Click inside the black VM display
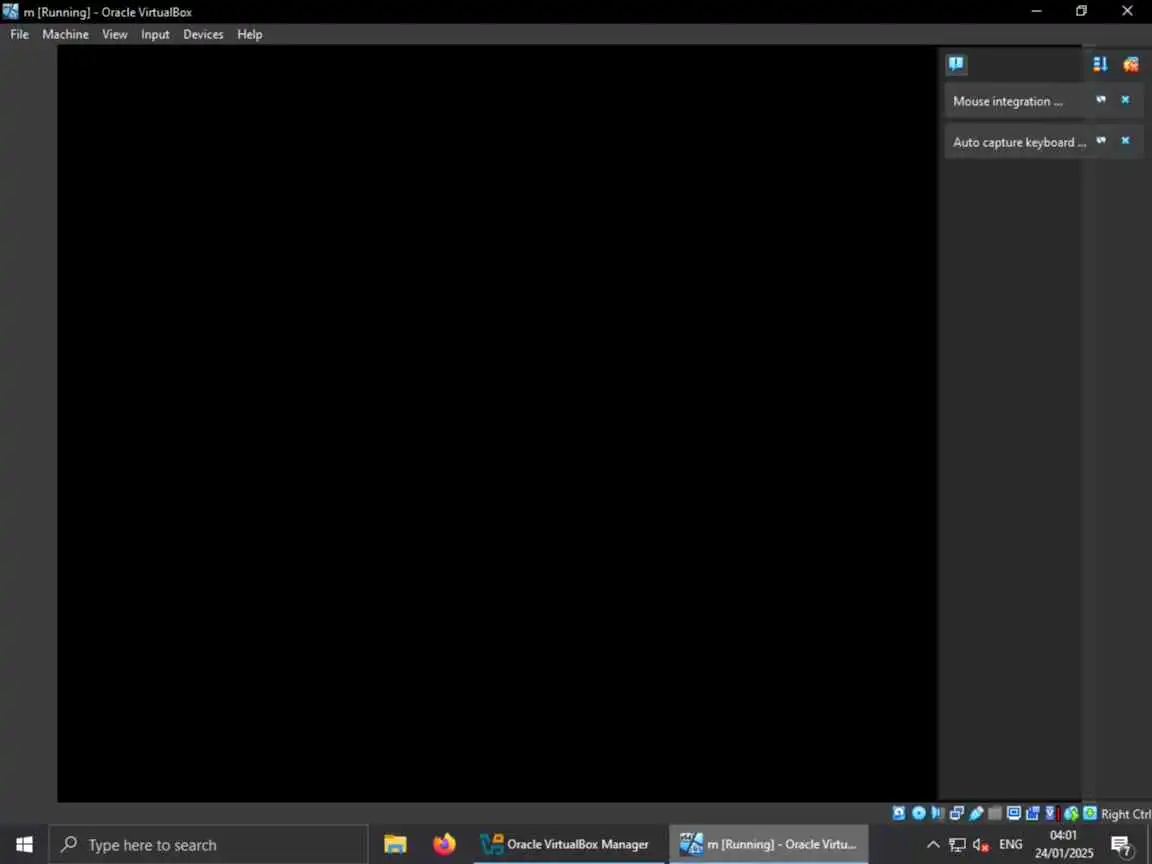 pyautogui.click(x=497, y=424)
